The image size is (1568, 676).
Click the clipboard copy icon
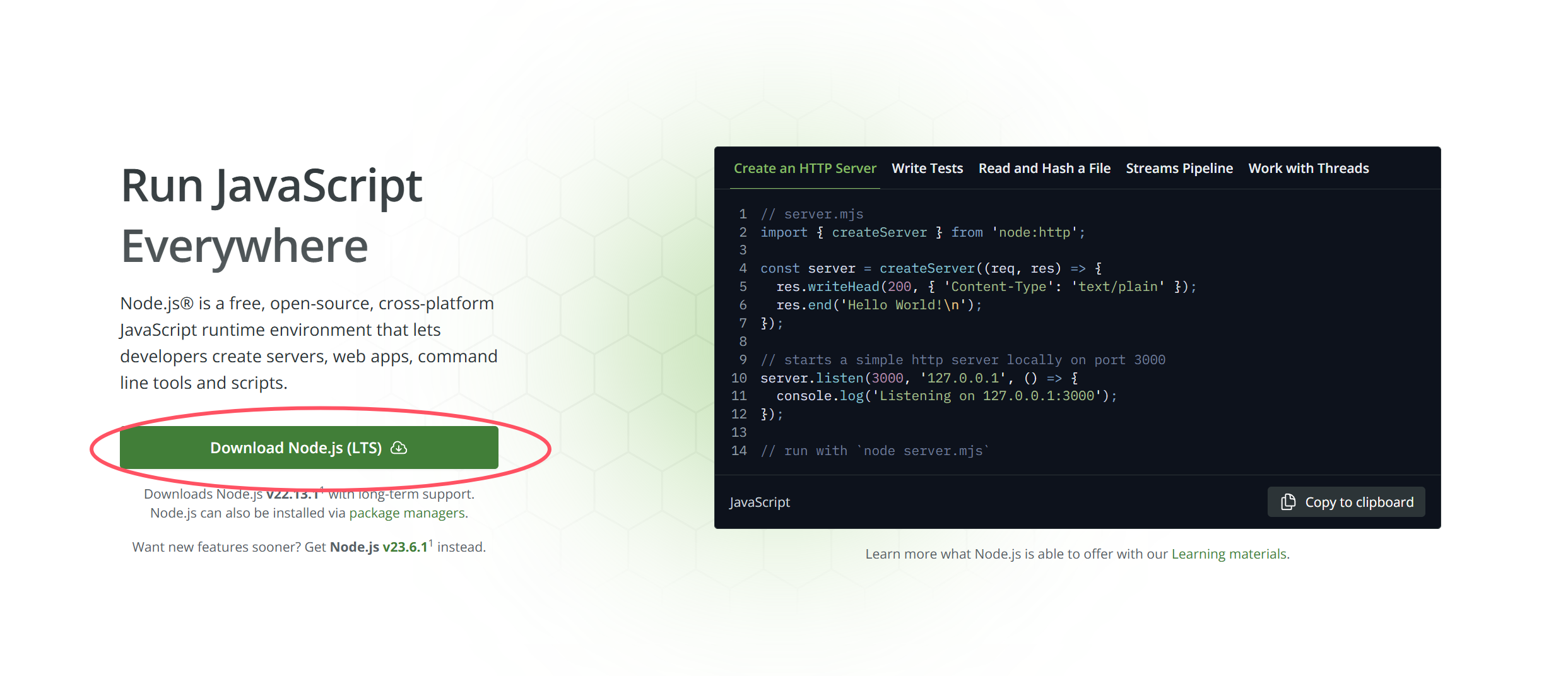[1288, 502]
